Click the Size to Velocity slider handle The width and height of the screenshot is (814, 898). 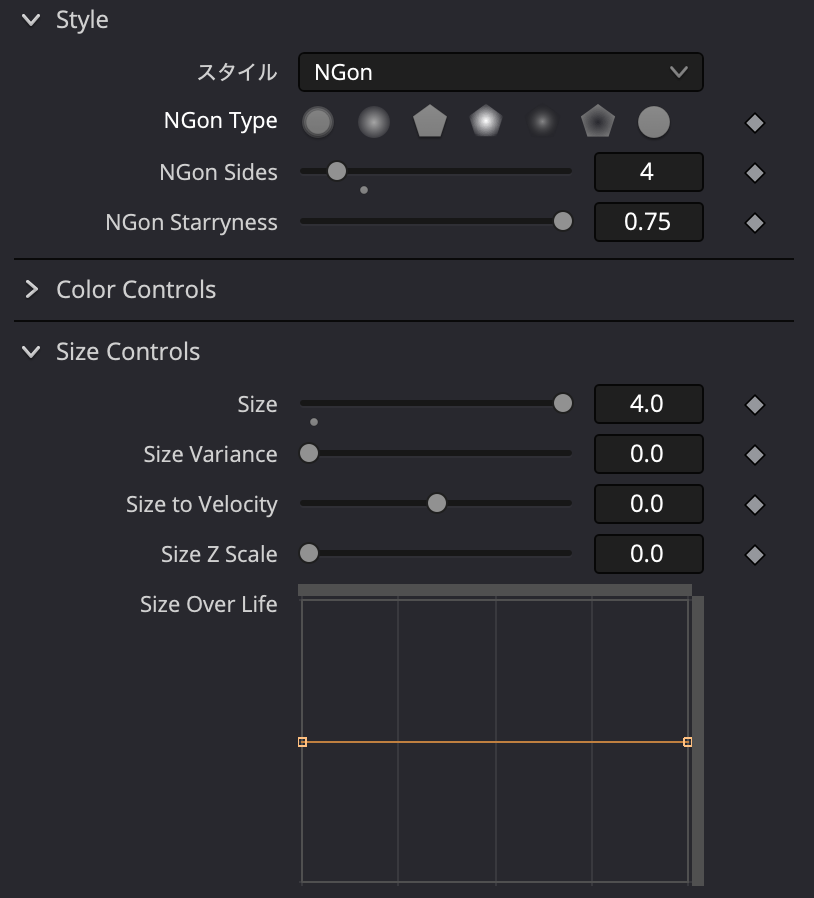pos(436,503)
